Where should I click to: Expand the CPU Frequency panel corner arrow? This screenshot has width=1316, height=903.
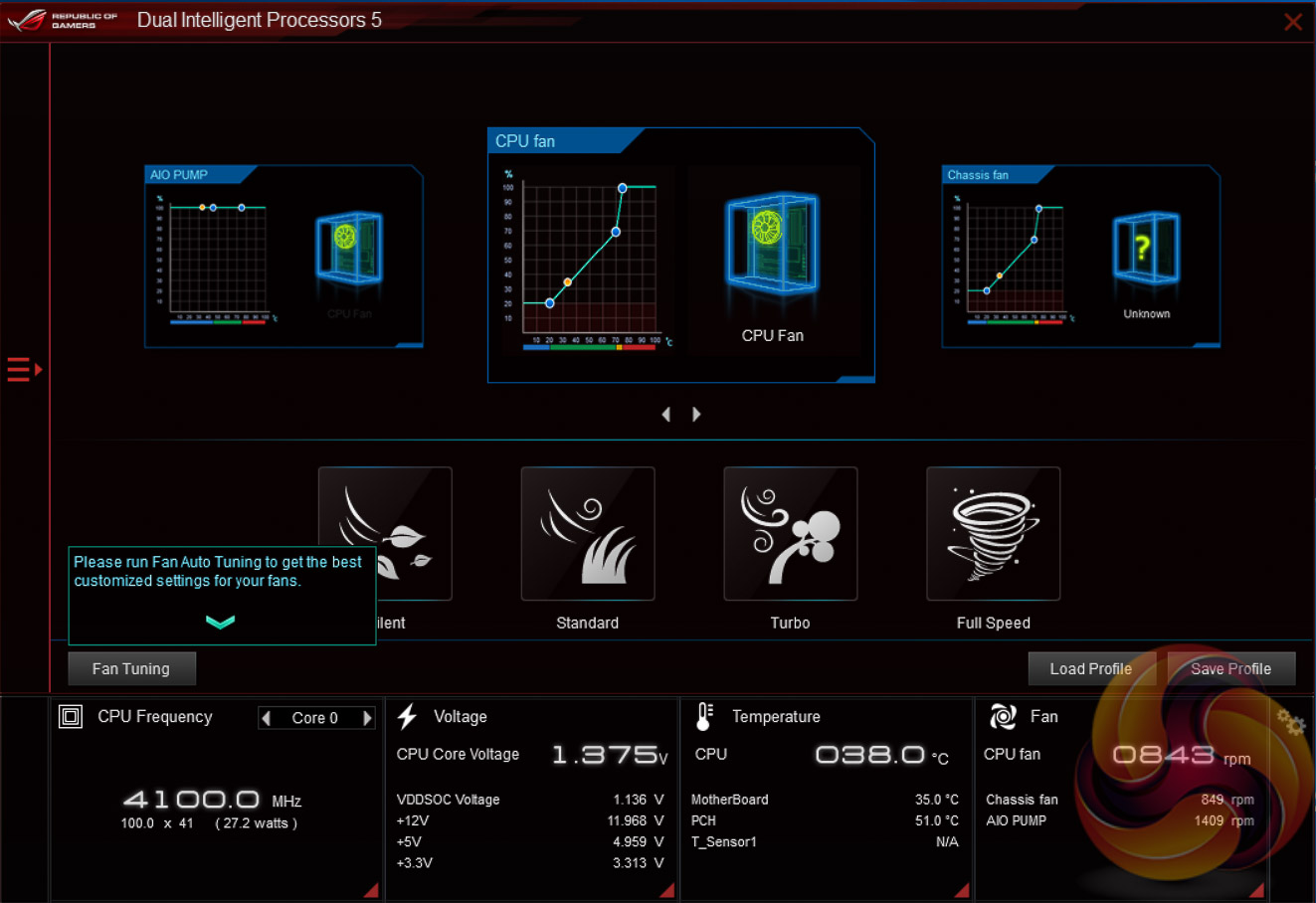[x=371, y=890]
